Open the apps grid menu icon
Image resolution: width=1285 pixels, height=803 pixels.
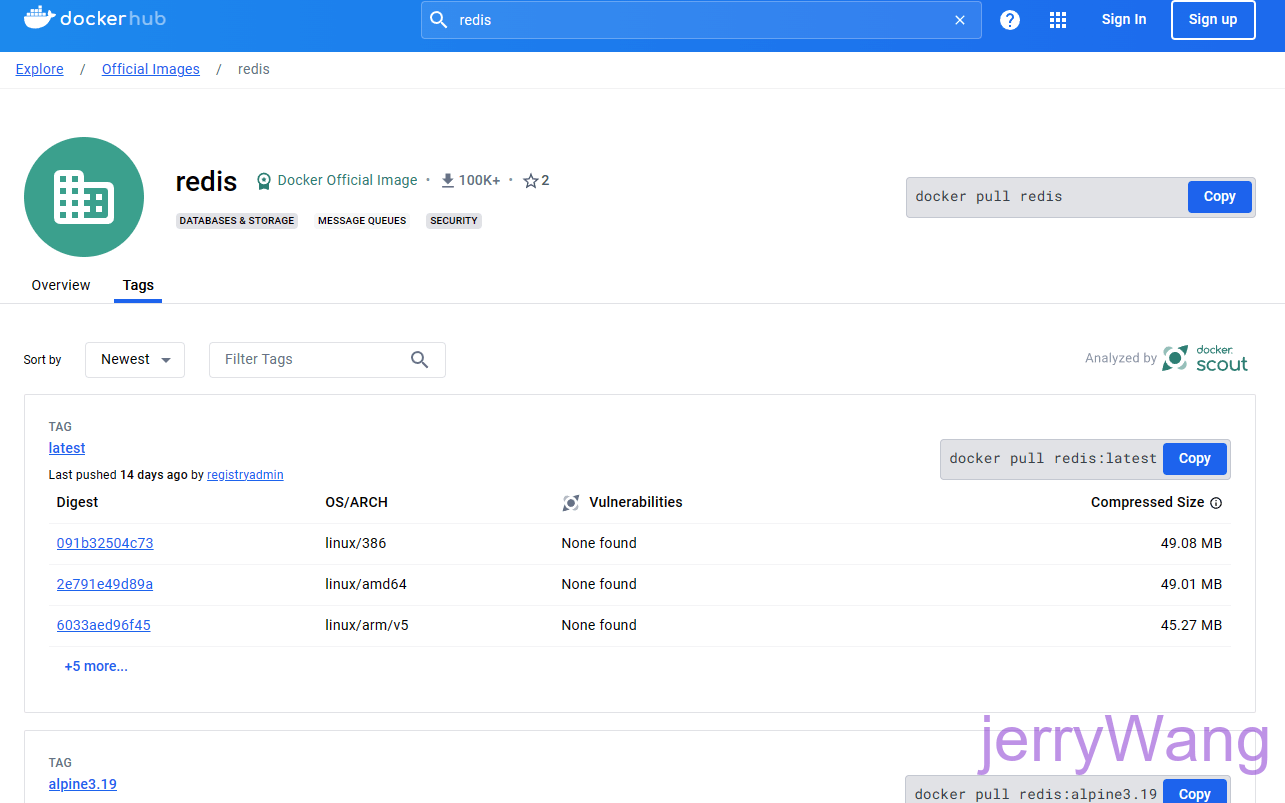[x=1057, y=19]
